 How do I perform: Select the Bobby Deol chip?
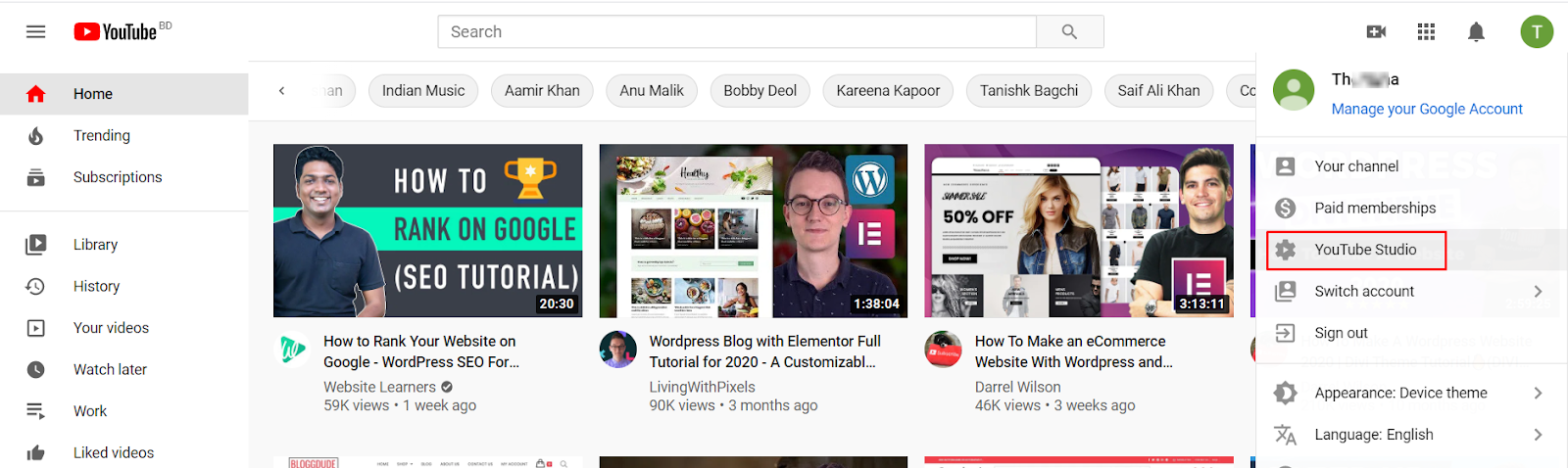759,91
